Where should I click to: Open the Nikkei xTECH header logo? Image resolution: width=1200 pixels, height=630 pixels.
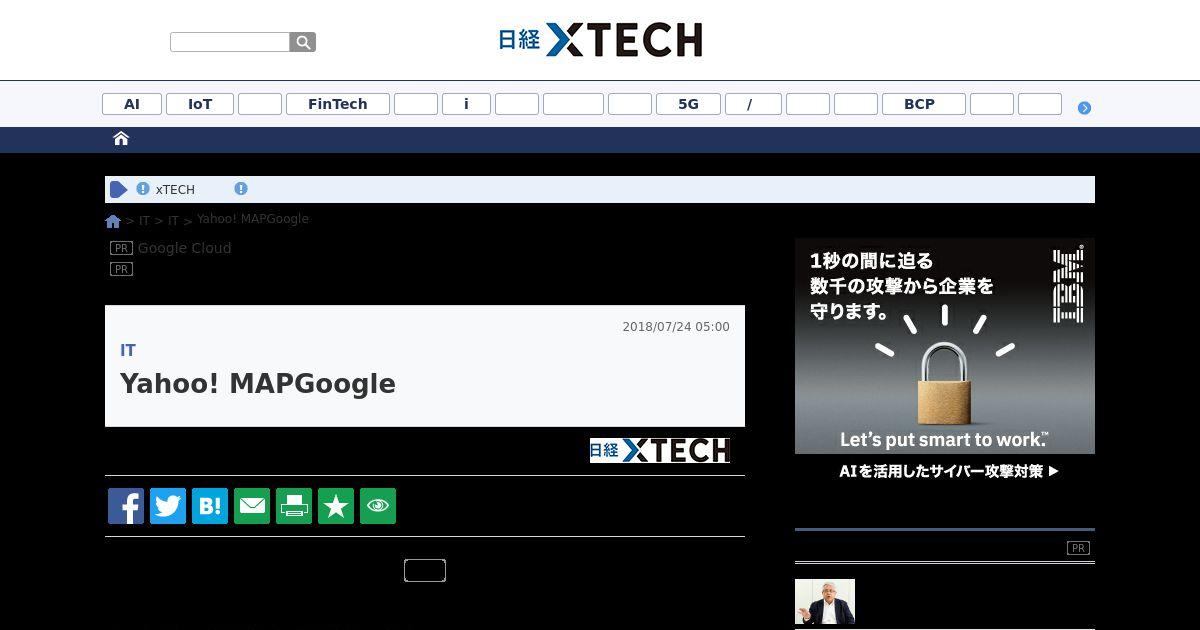[600, 40]
